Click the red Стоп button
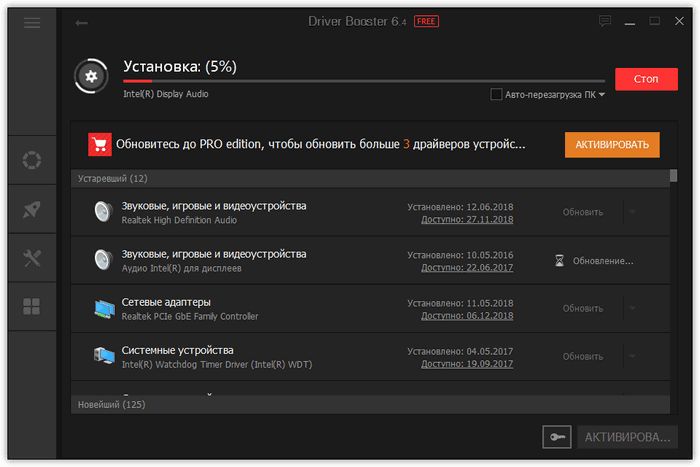Screen dimensions: 700x467 coord(646,79)
